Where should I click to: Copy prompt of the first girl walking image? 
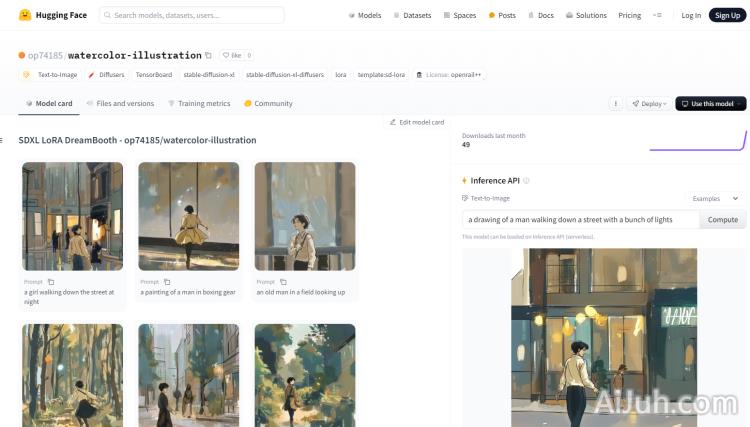51,282
